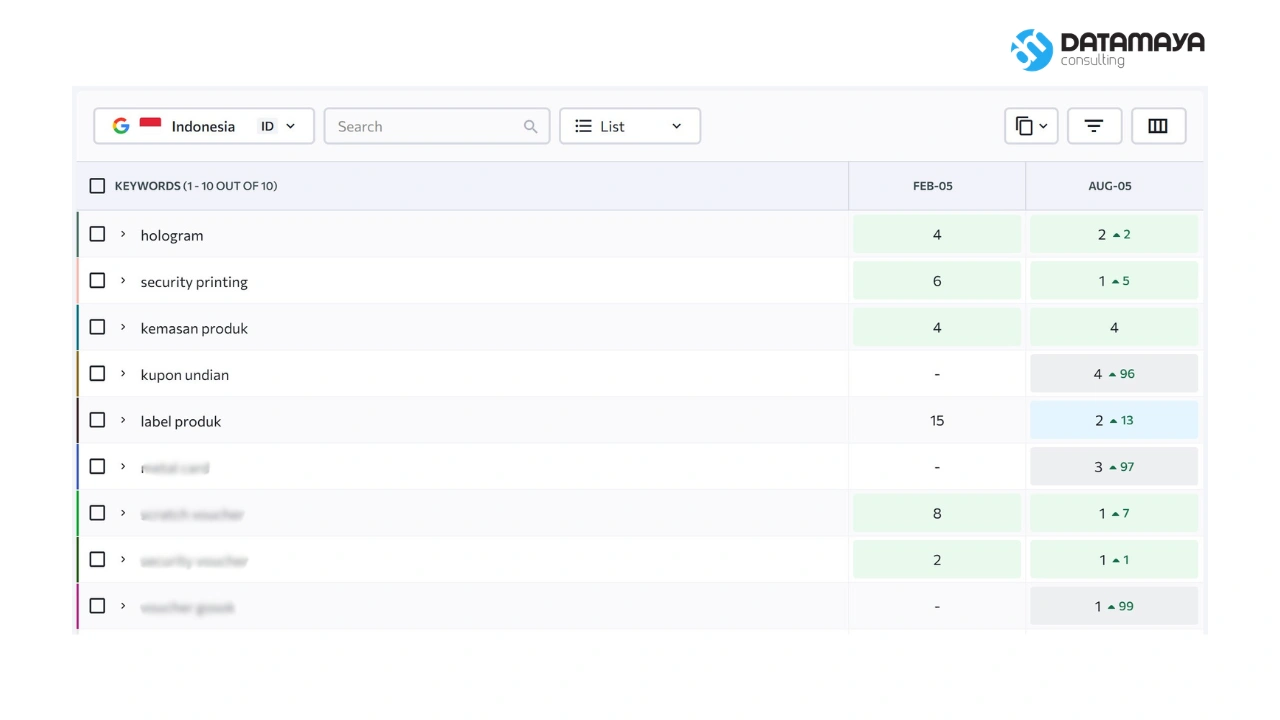Click the Datamaya Consulting logo
The height and width of the screenshot is (720, 1280).
tap(1107, 49)
